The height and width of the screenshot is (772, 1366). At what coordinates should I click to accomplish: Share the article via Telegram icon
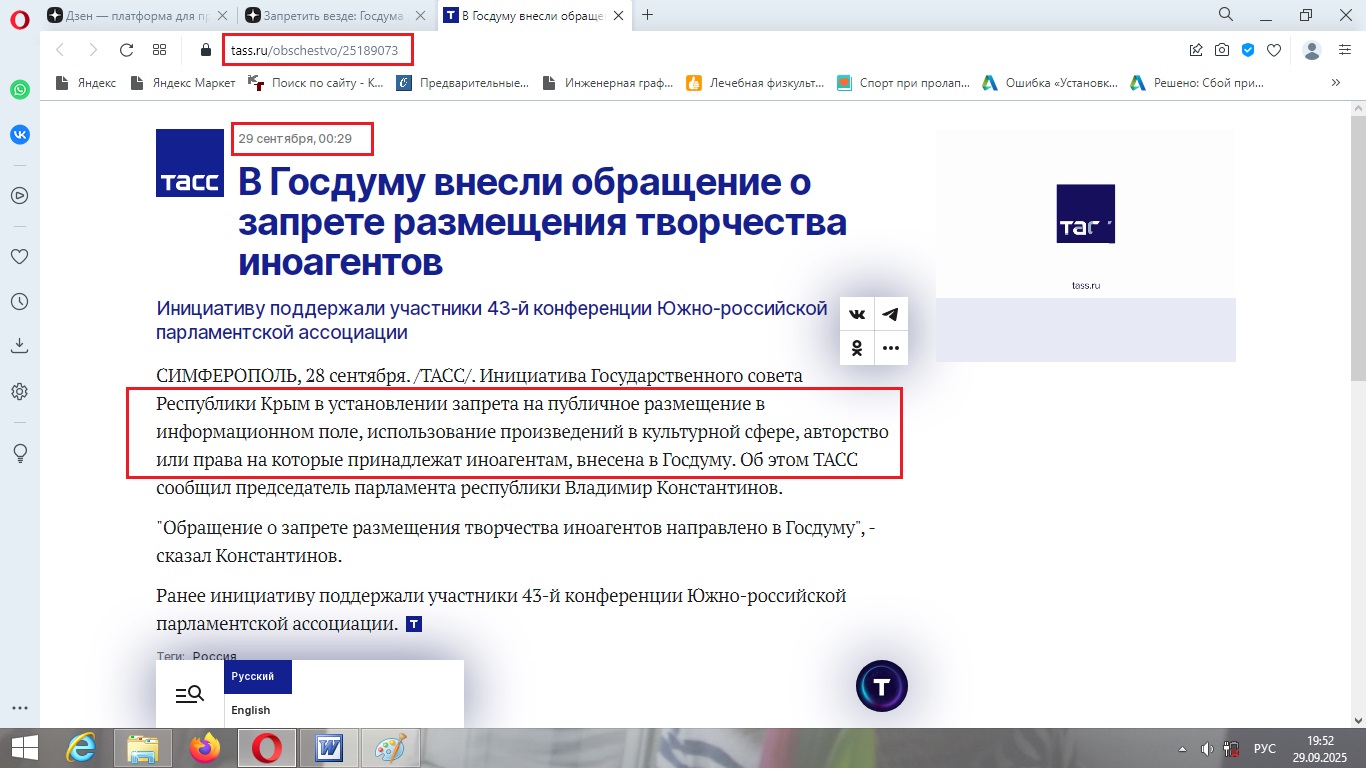(890, 315)
